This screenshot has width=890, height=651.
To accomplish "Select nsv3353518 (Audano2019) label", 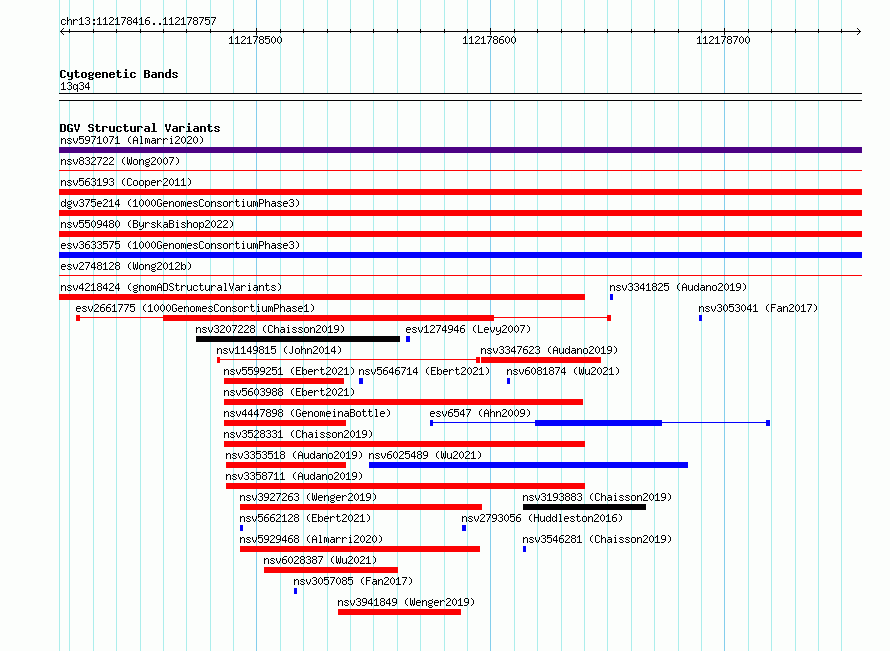I will click(294, 455).
